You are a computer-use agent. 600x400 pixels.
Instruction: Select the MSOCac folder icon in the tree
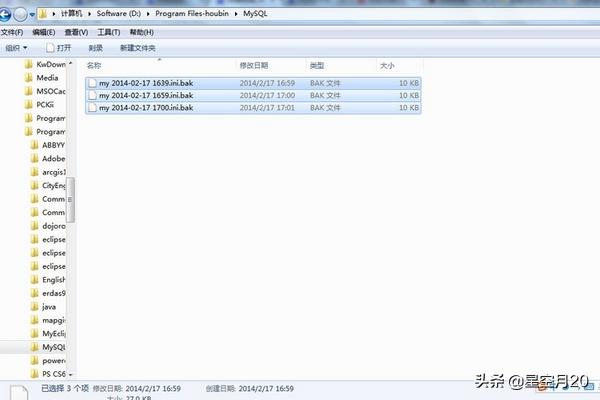pyautogui.click(x=29, y=91)
